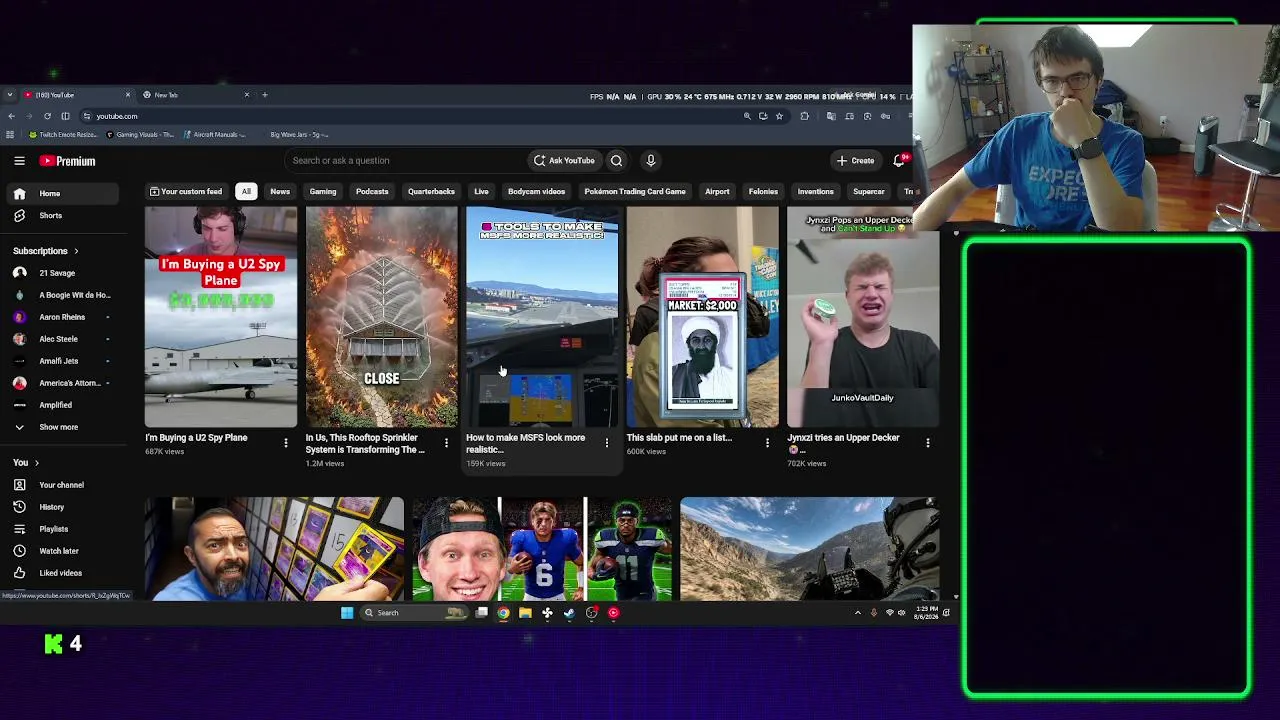Open YouTube notifications bell
The image size is (1280, 720).
899,160
